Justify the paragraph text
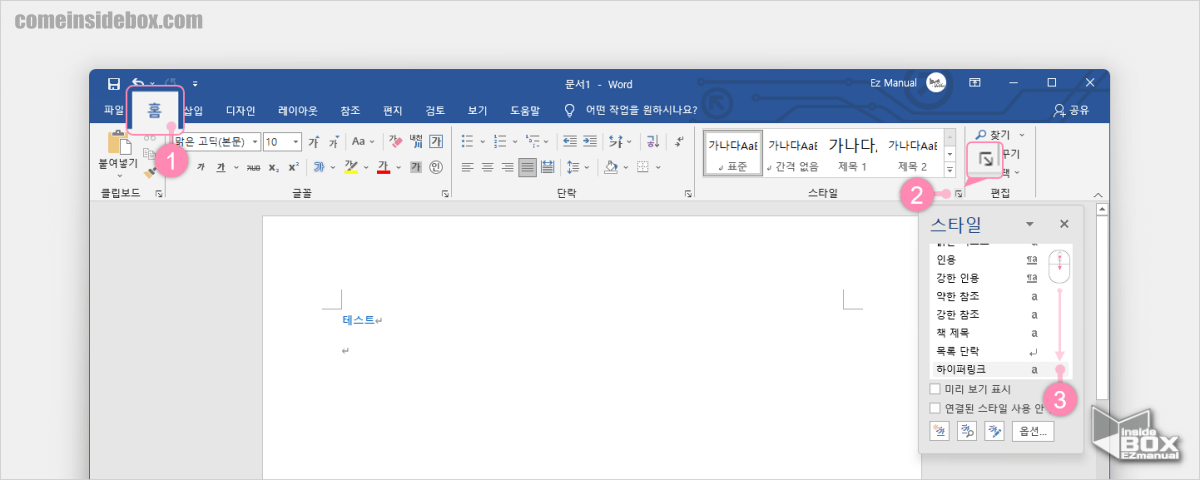The height and width of the screenshot is (480, 1200). click(x=528, y=167)
